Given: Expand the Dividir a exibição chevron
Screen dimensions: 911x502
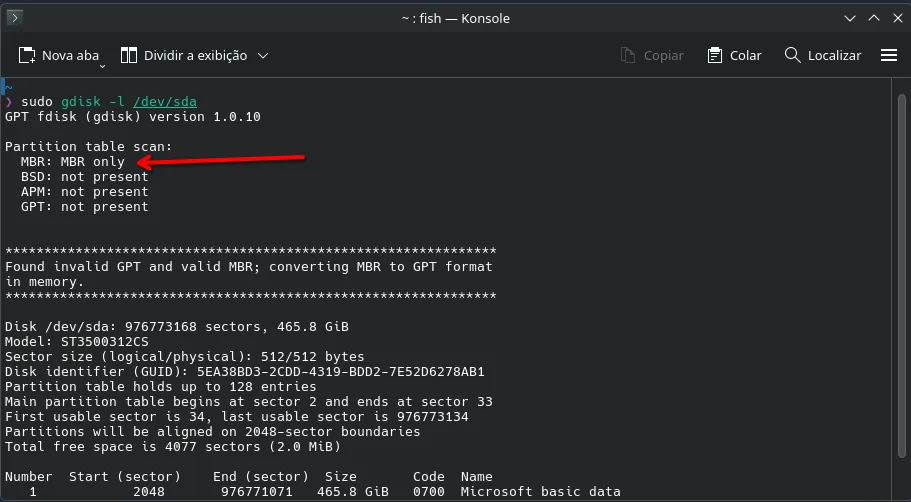Looking at the screenshot, I should click(263, 56).
